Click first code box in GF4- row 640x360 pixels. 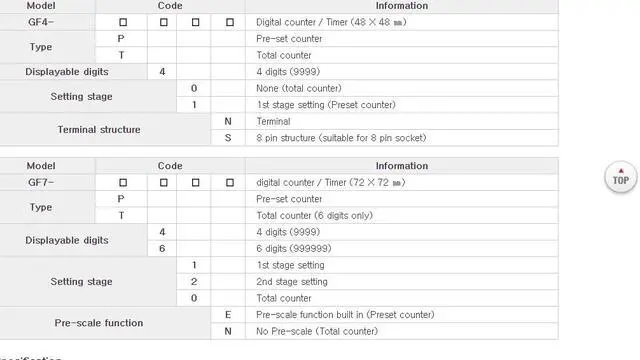pyautogui.click(x=123, y=22)
